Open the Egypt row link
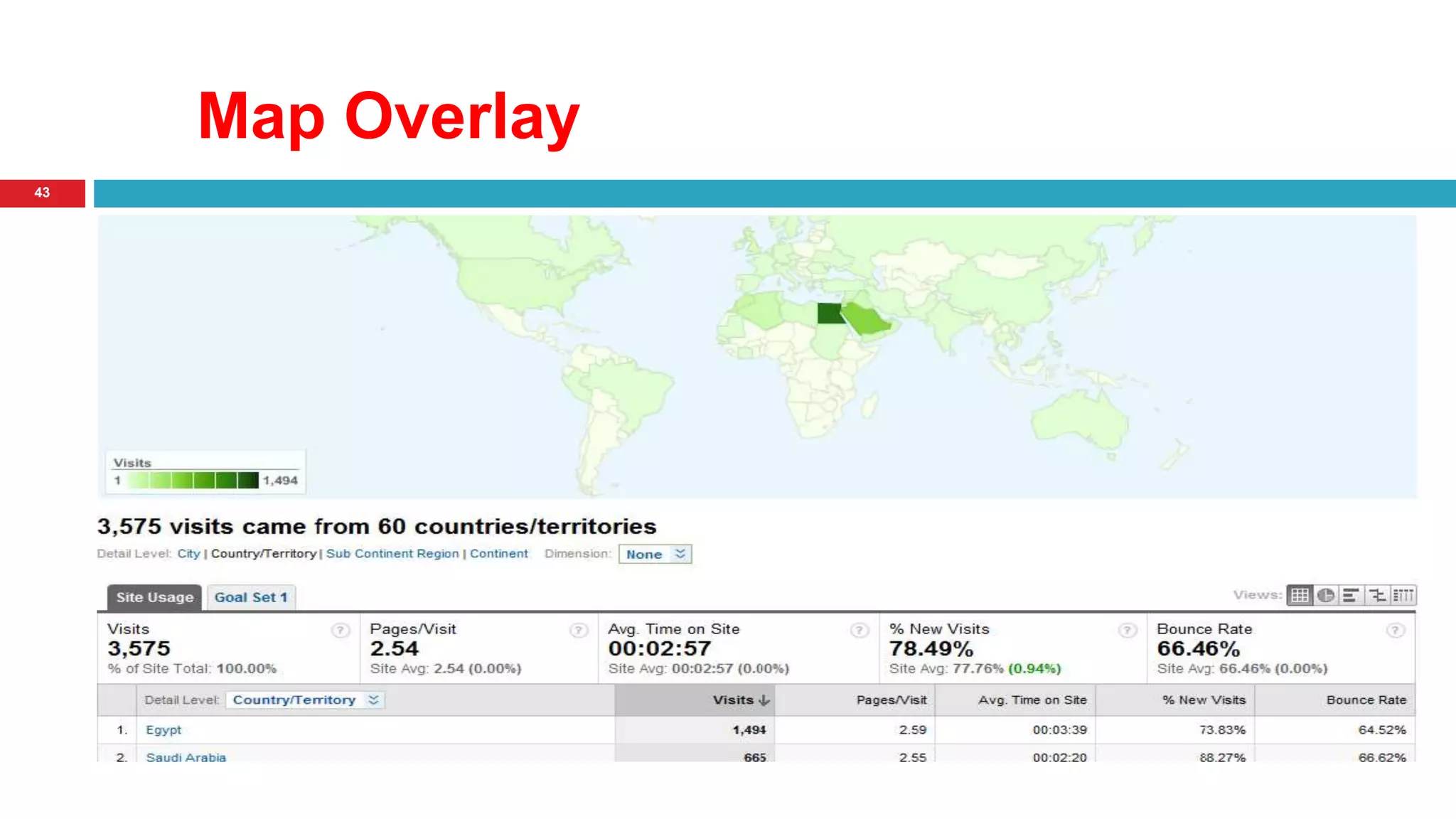The image size is (1456, 819). [164, 729]
